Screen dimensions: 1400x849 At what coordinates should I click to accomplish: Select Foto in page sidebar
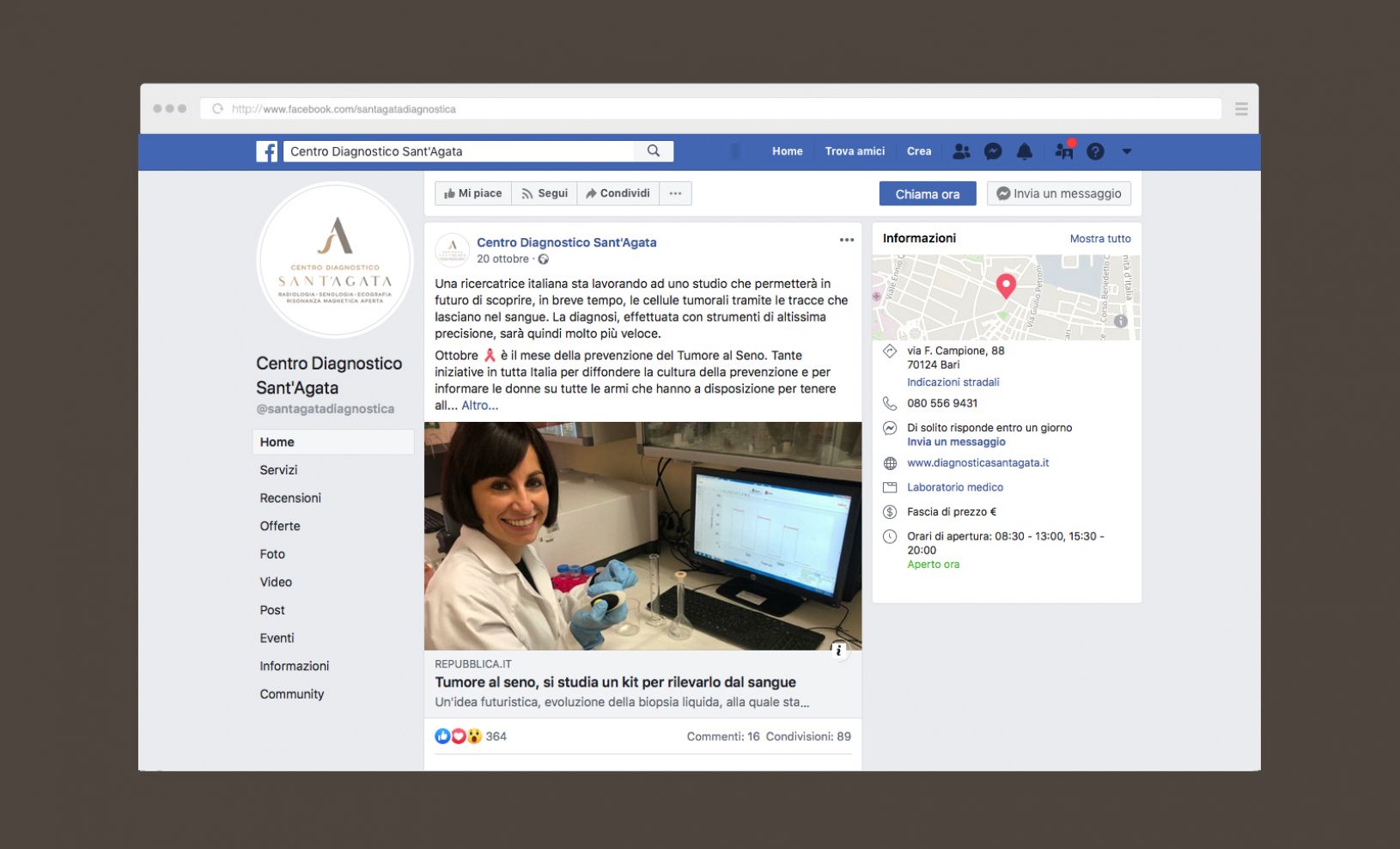272,554
